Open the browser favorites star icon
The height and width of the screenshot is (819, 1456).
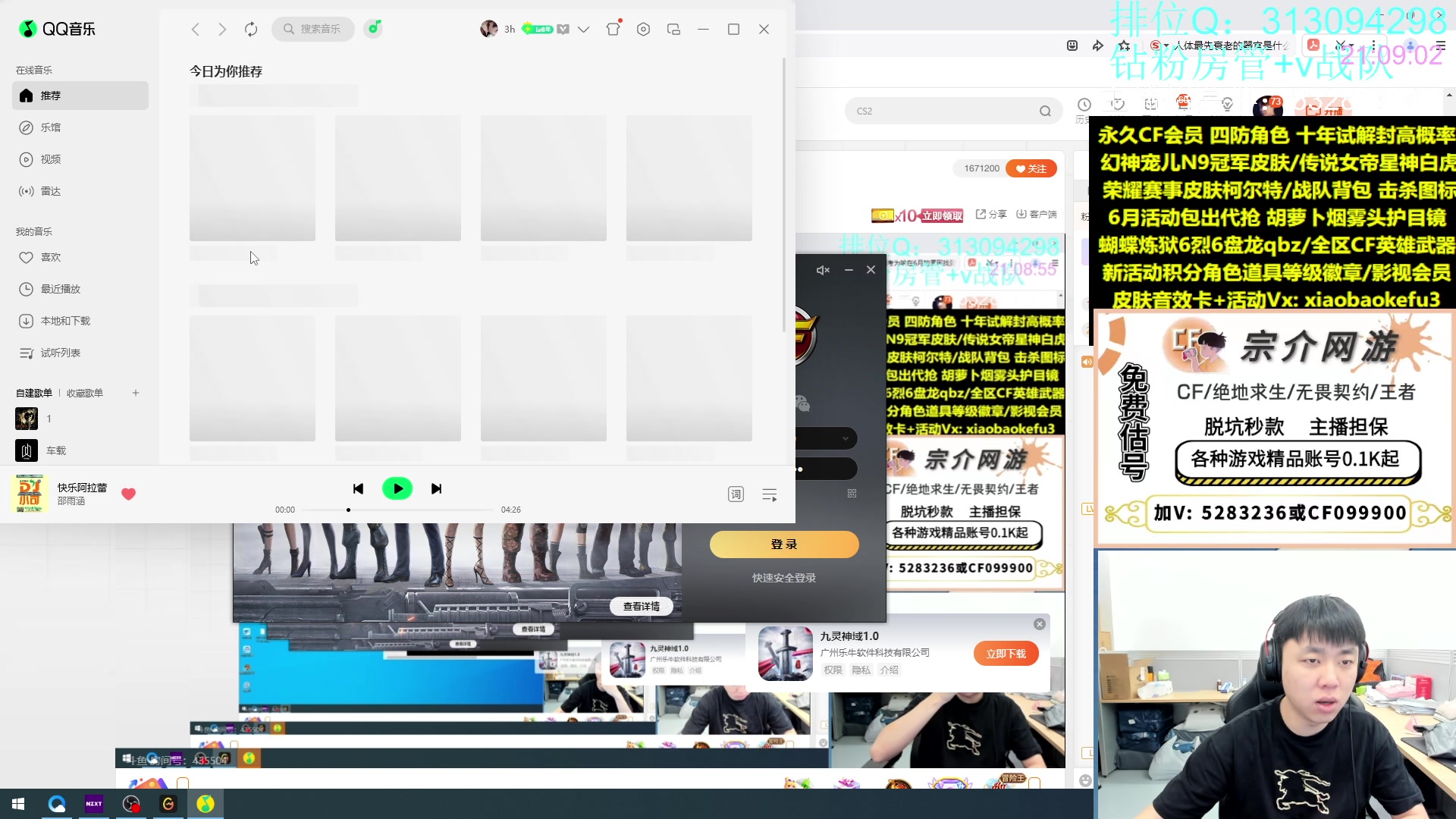coord(1125,45)
